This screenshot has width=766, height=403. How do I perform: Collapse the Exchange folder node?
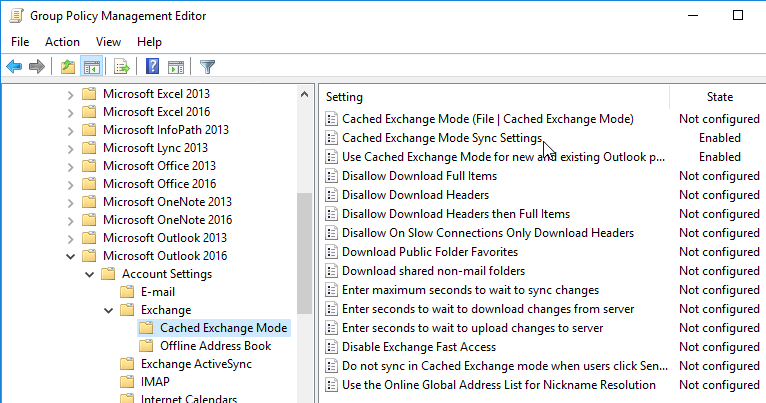pos(108,310)
